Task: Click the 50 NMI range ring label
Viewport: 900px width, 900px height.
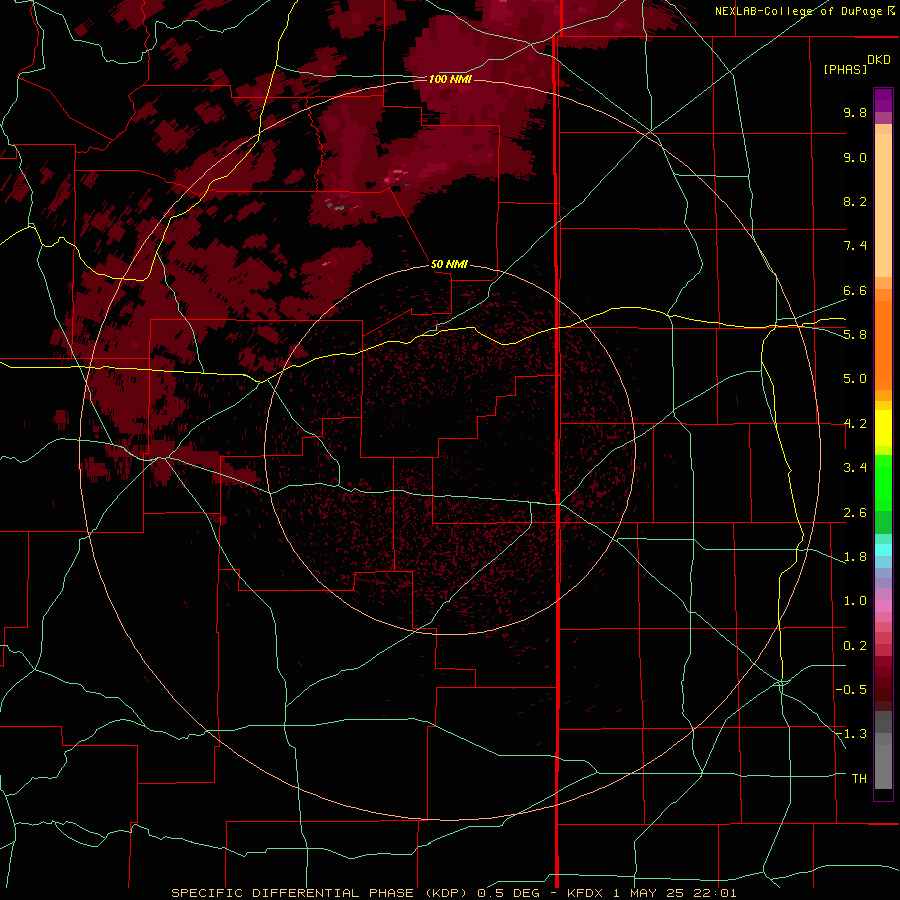Action: point(449,264)
